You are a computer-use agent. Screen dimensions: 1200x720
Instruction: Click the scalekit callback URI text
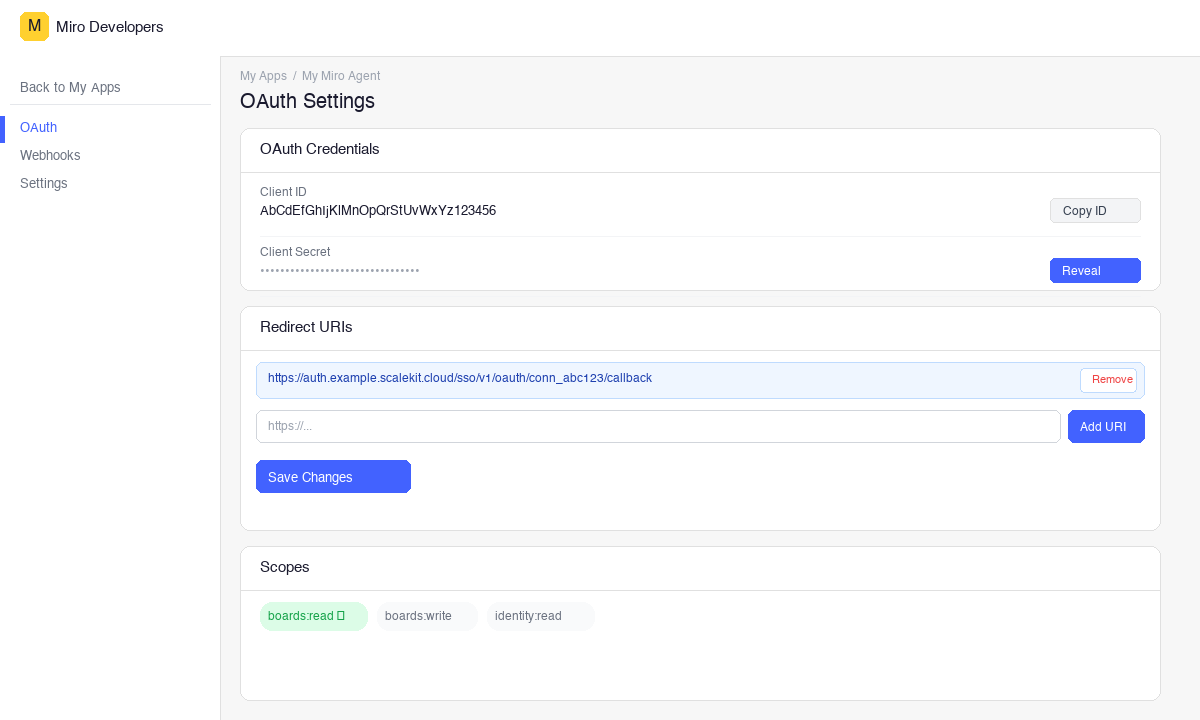[x=460, y=378]
